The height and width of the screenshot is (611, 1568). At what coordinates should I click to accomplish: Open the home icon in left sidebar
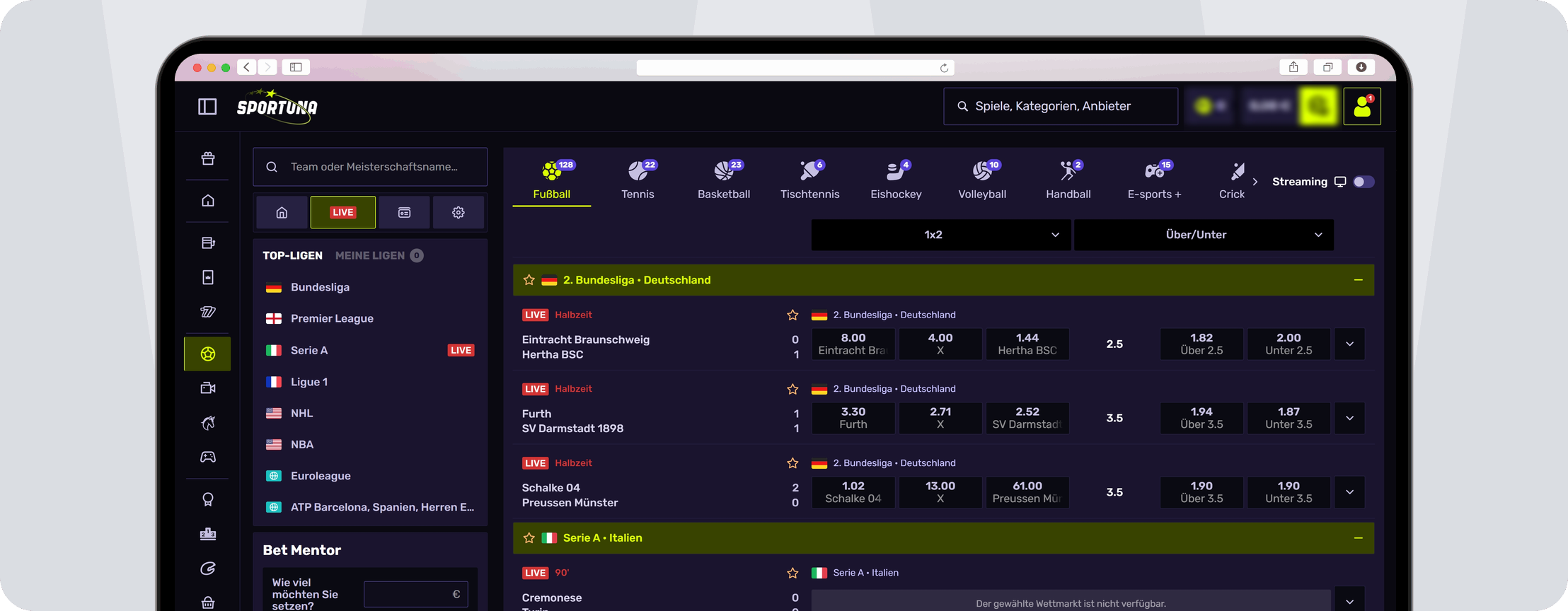point(207,201)
